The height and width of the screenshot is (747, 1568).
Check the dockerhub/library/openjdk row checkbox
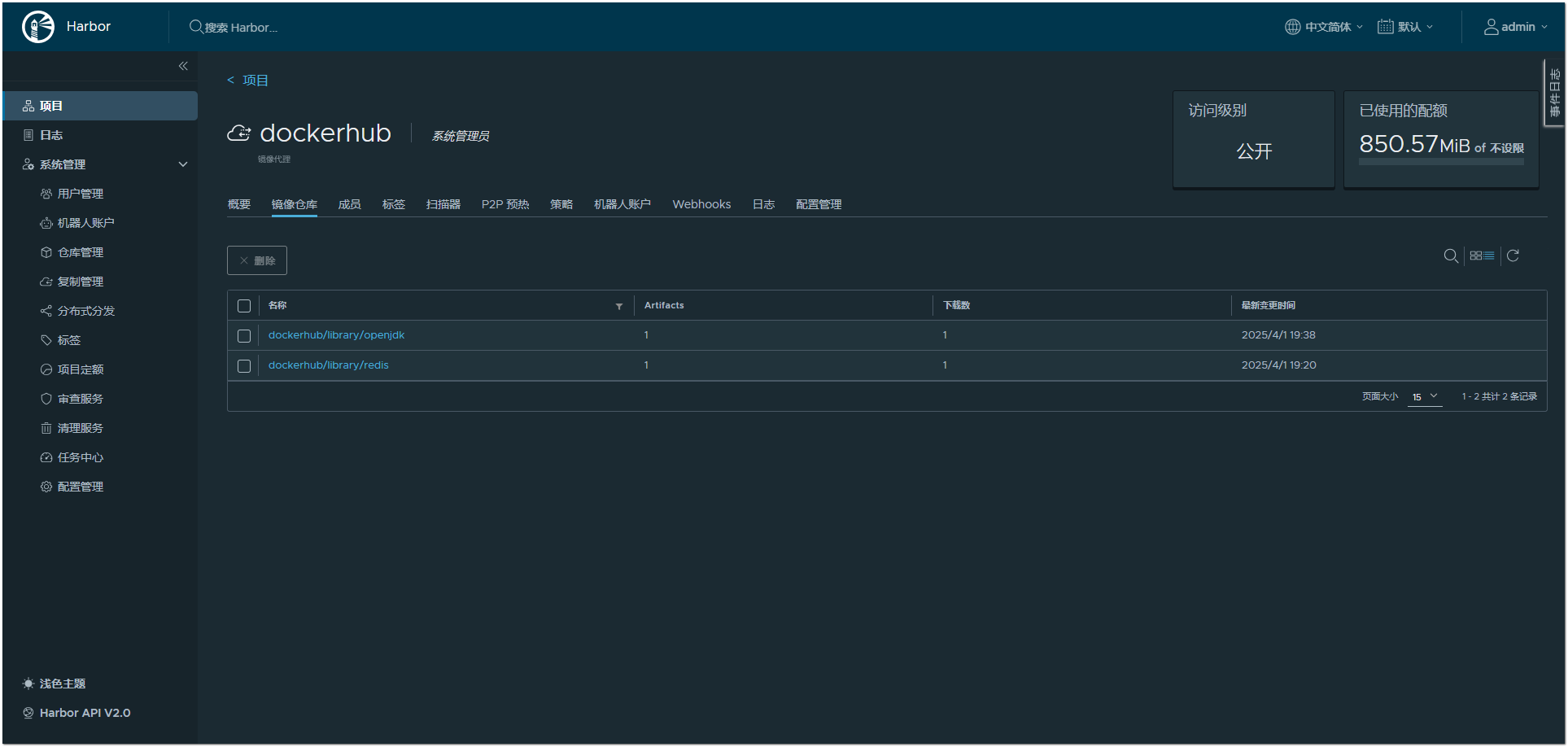[x=244, y=336]
